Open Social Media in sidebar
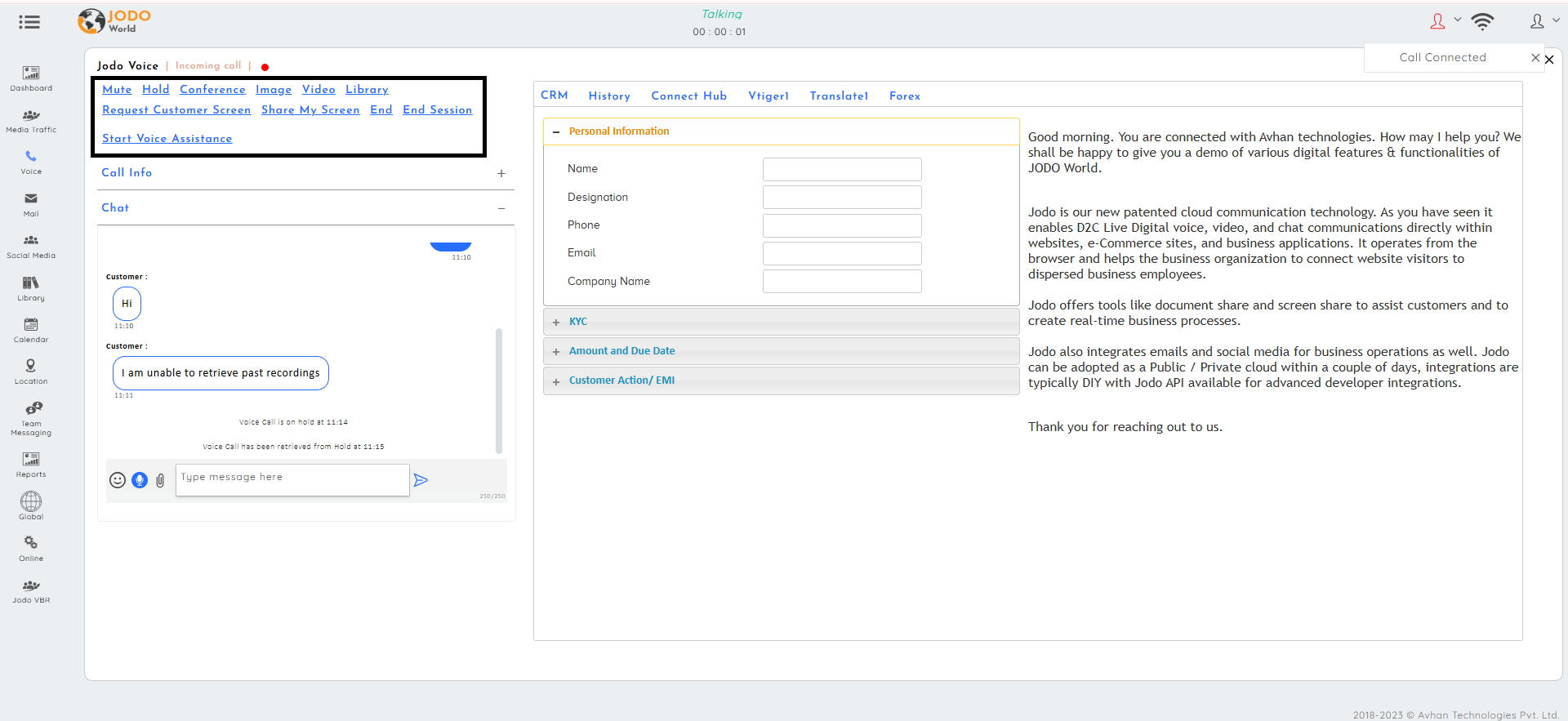The height and width of the screenshot is (721, 1568). [x=31, y=246]
